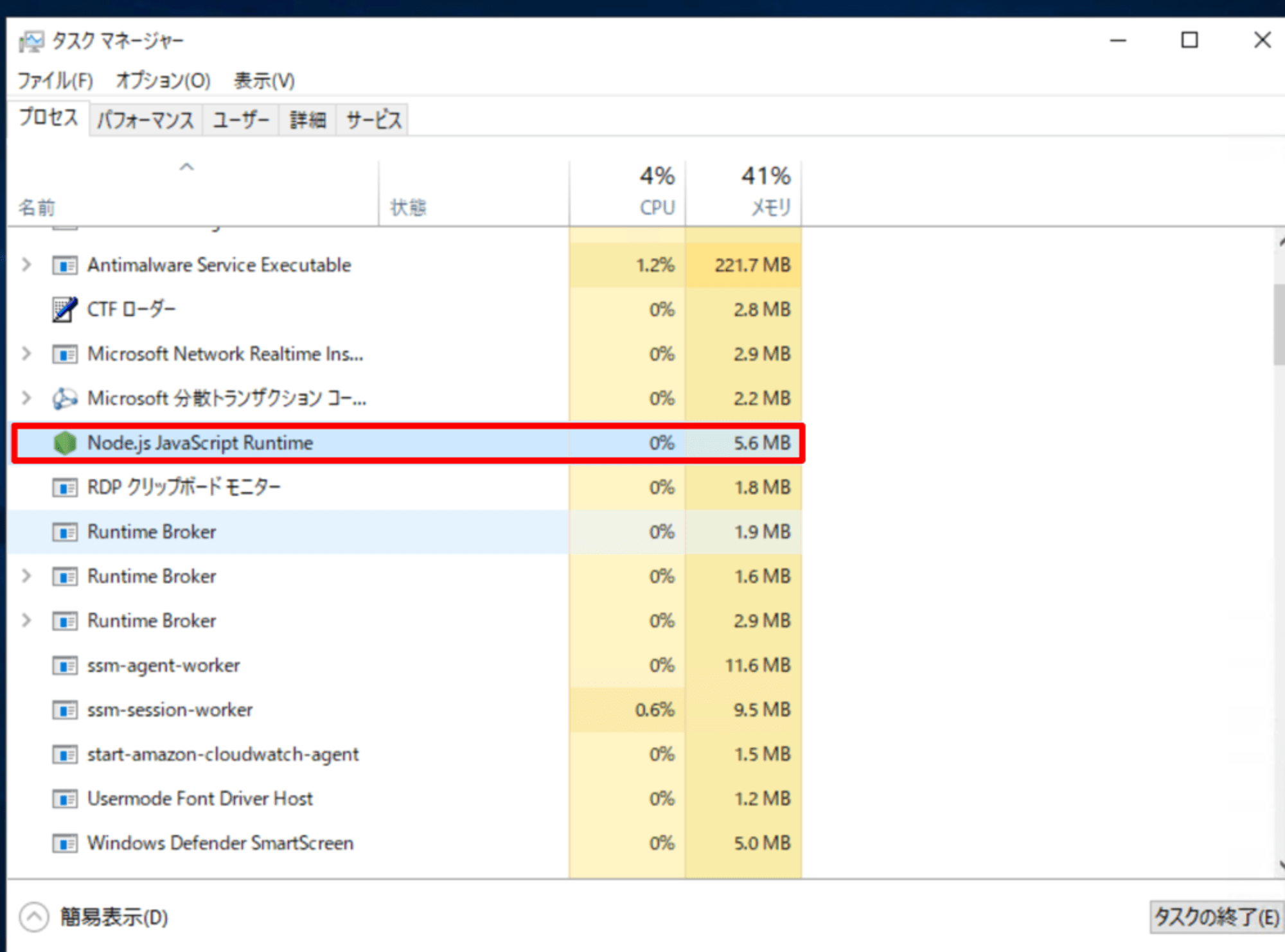This screenshot has width=1285, height=952.
Task: Open the 表示(V) menu
Action: coord(264,81)
